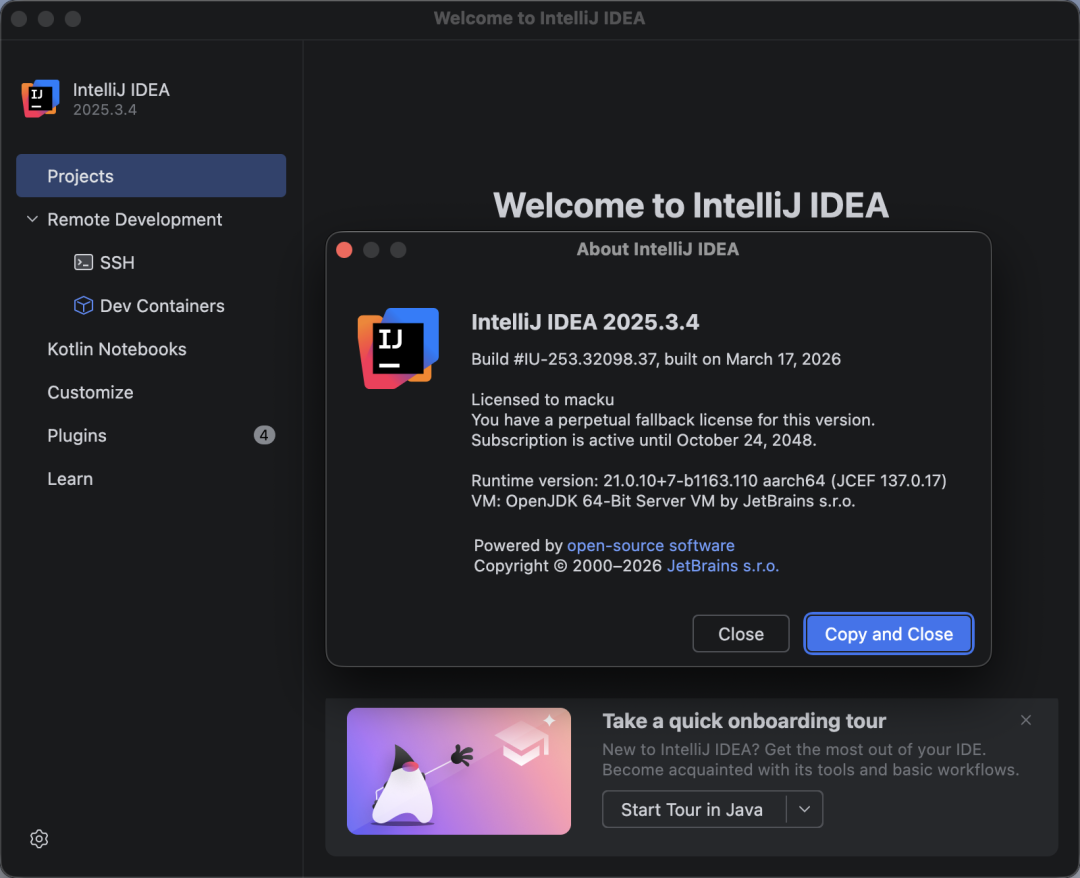The image size is (1080, 878).
Task: Switch to the Customize tab
Action: (90, 392)
